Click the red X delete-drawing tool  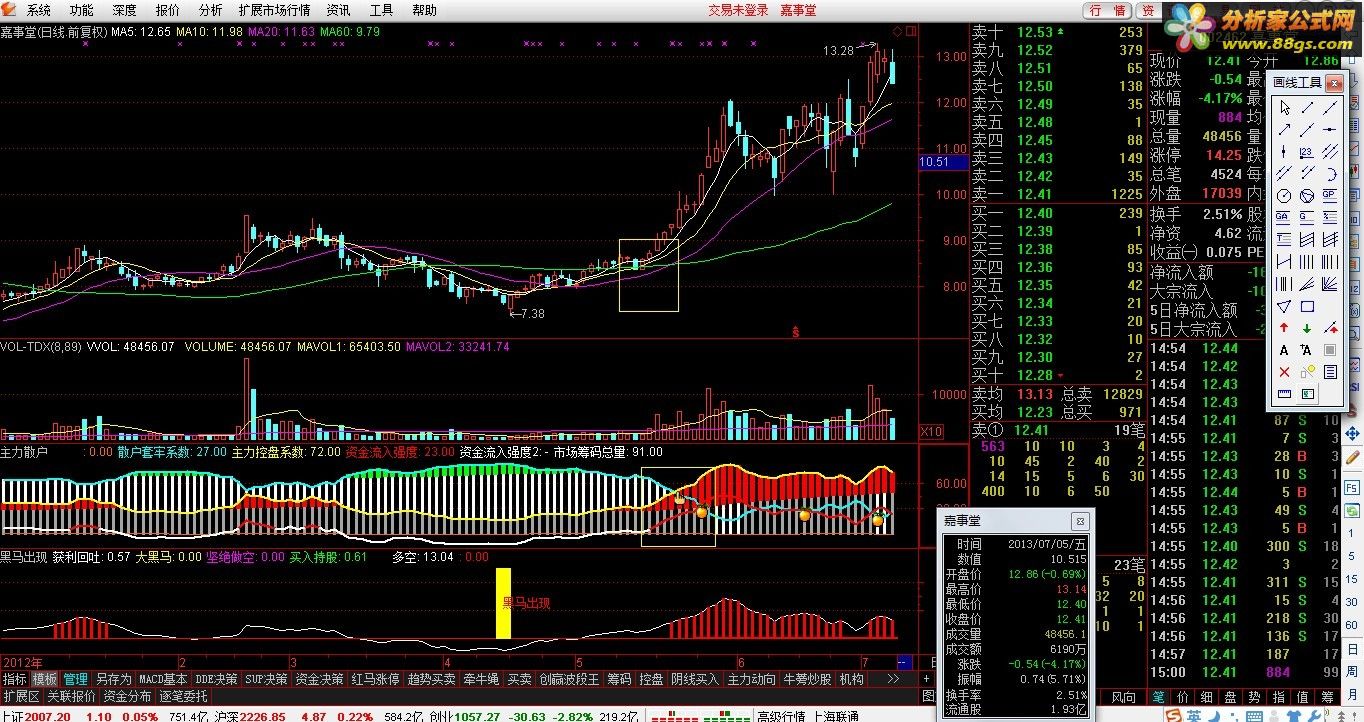pos(1284,372)
